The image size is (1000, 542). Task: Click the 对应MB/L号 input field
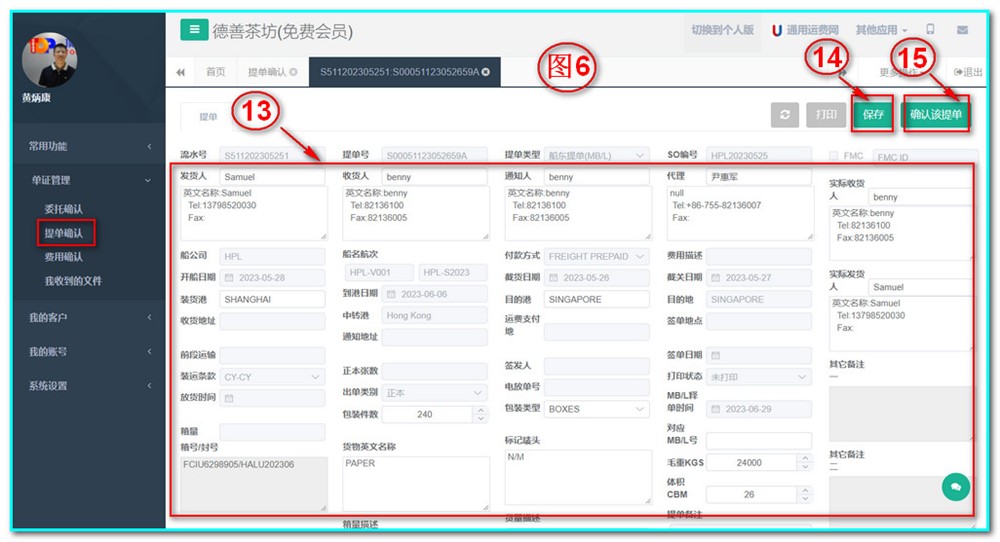(759, 441)
